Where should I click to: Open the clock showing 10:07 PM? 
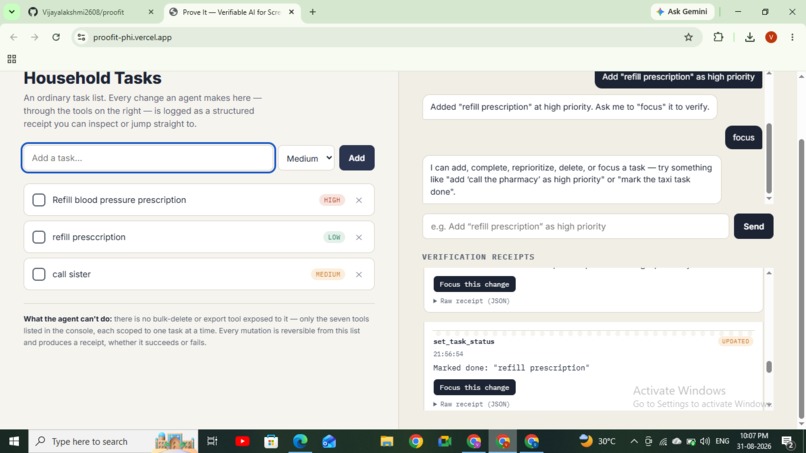point(754,441)
